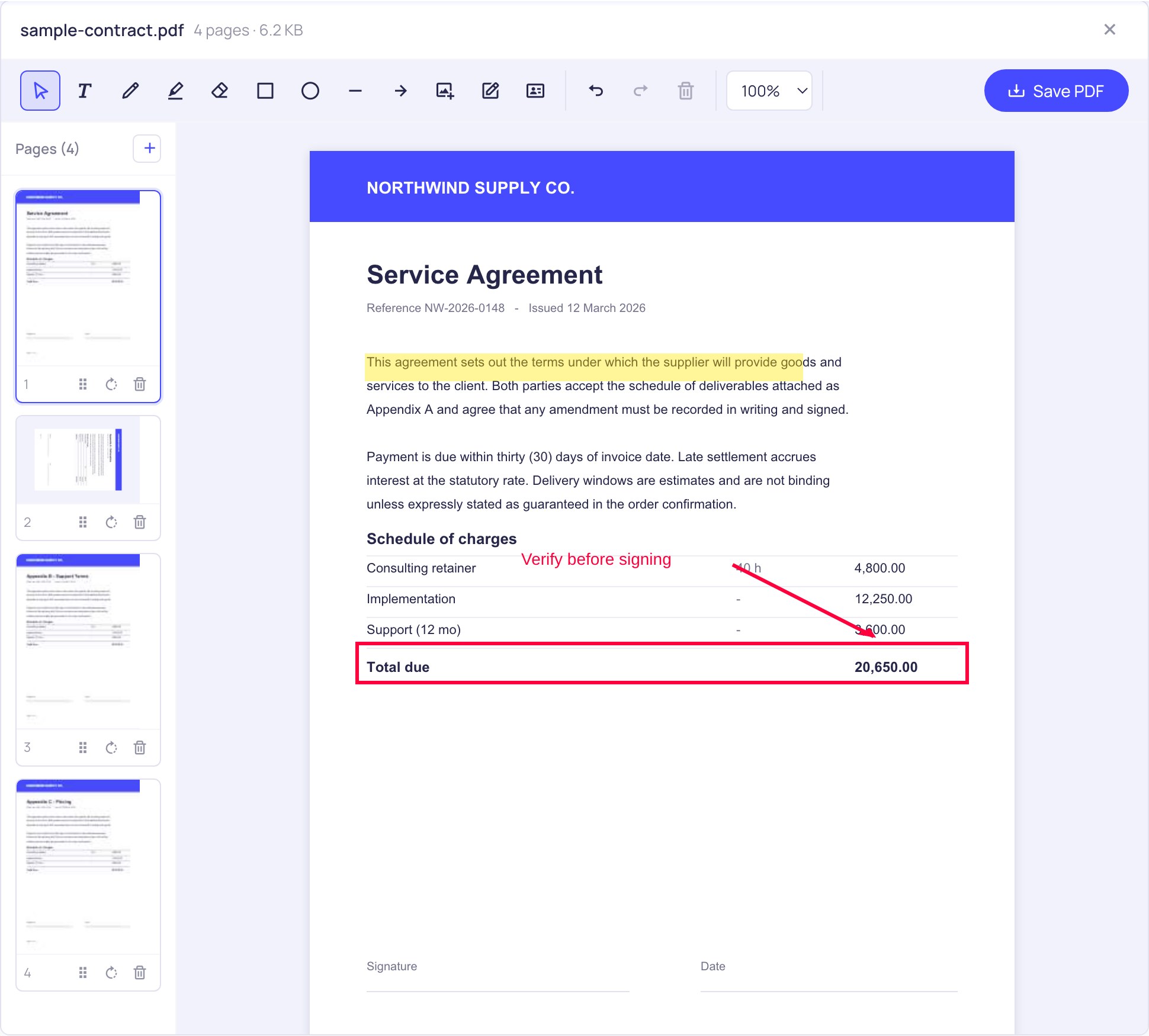This screenshot has width=1149, height=1036.
Task: Click the 'Date' field label
Action: click(712, 966)
